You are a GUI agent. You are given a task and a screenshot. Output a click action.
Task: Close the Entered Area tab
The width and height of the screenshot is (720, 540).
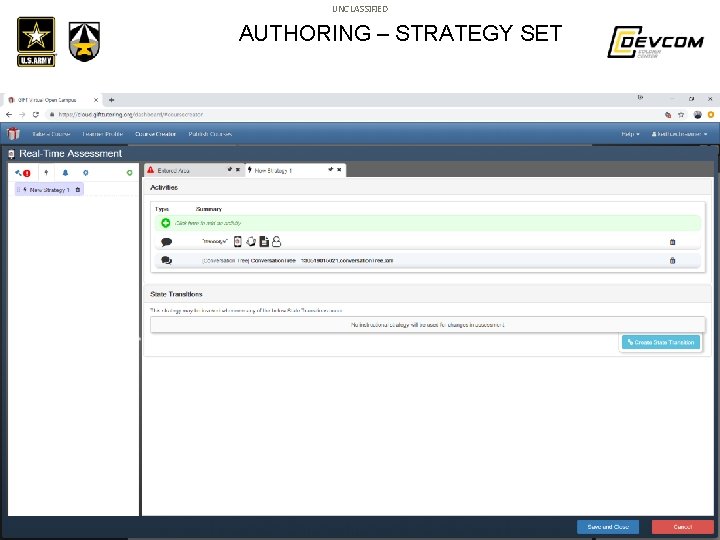[x=238, y=169]
